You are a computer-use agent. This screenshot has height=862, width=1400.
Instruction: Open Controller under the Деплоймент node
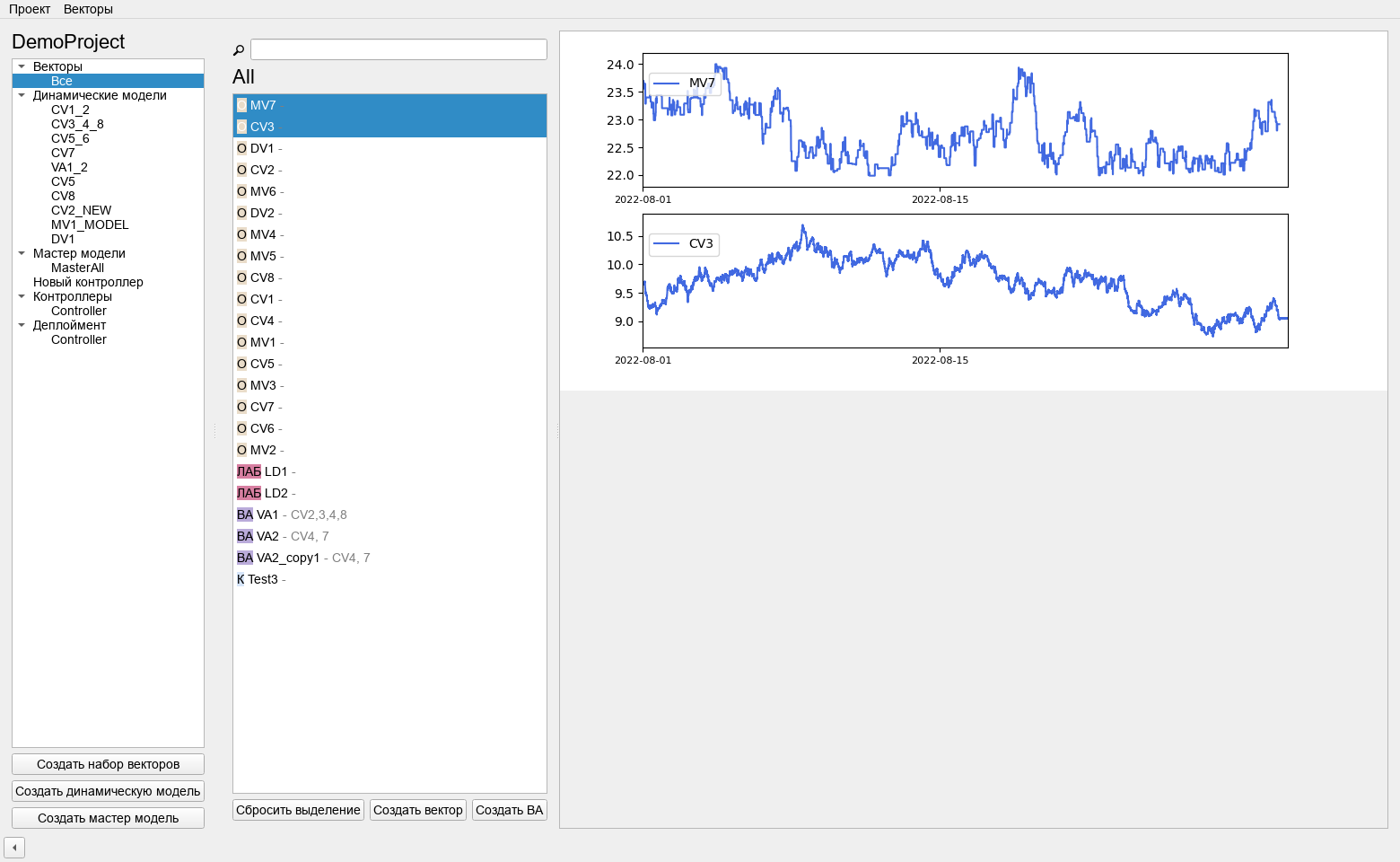[x=78, y=339]
